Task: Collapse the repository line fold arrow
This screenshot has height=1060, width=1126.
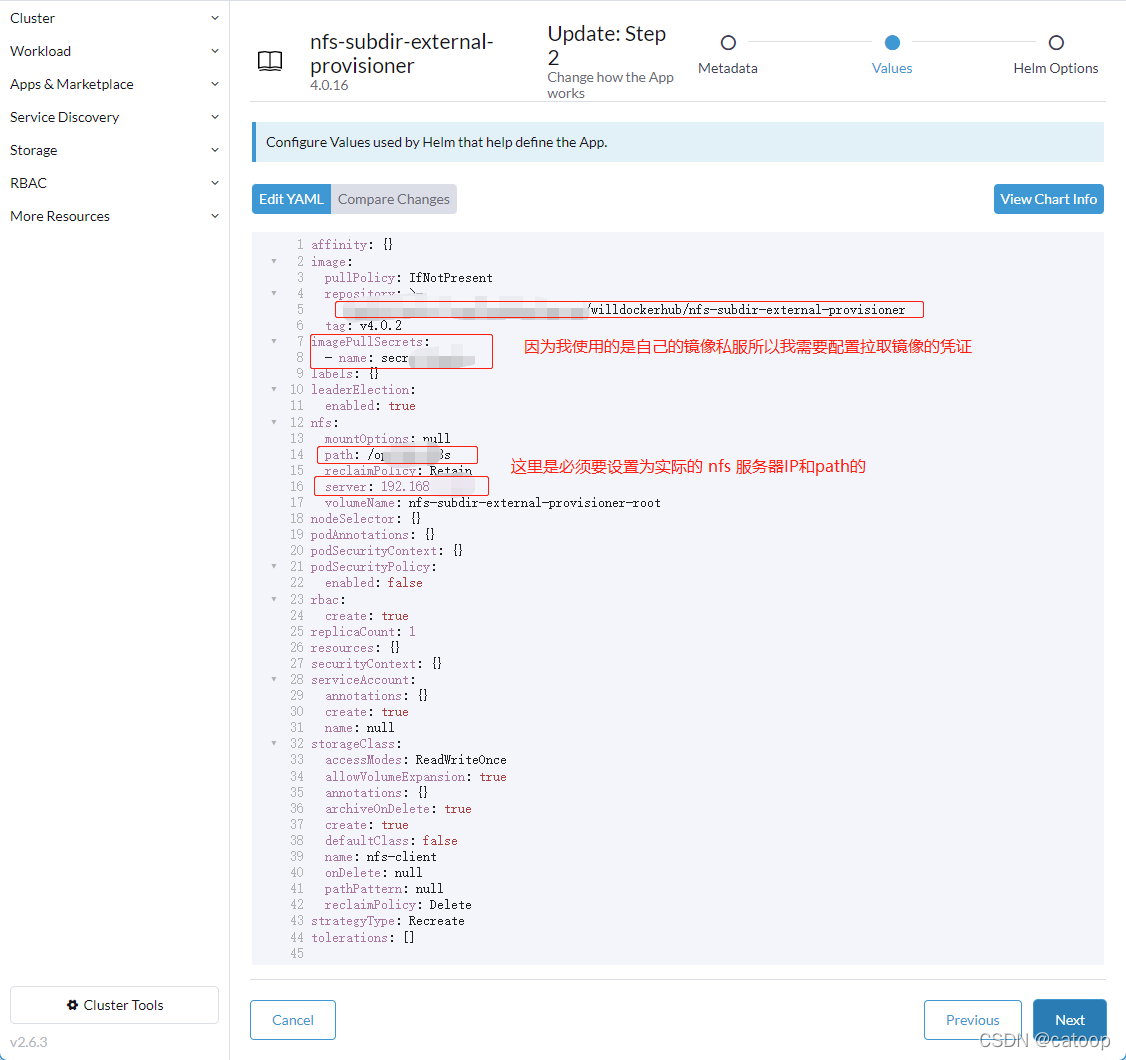Action: (274, 293)
